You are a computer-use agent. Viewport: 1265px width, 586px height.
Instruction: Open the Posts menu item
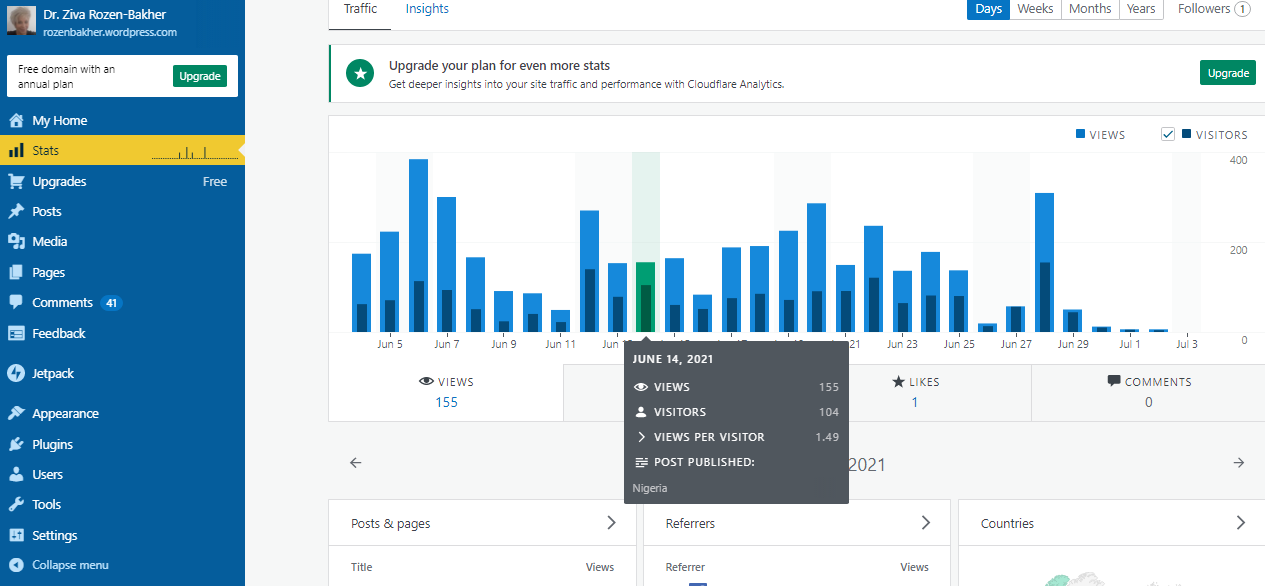point(122,211)
